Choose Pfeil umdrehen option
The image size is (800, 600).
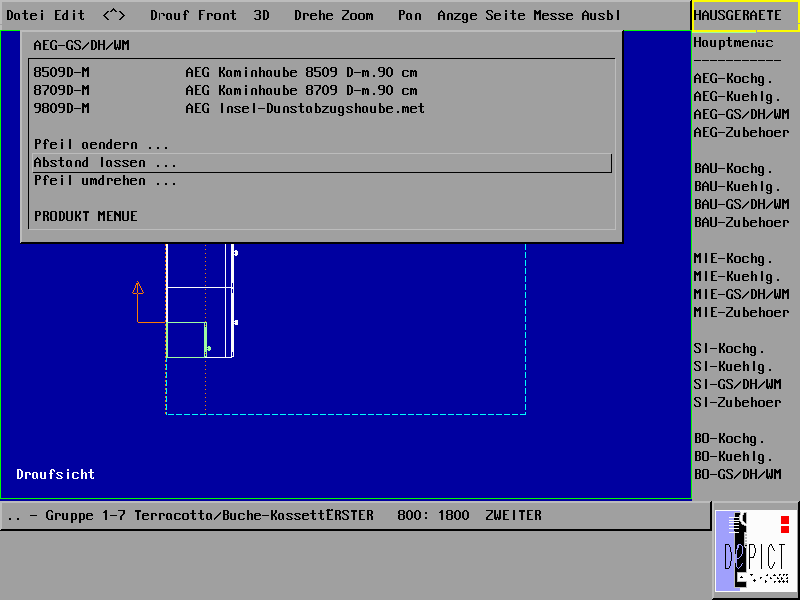(x=321, y=181)
